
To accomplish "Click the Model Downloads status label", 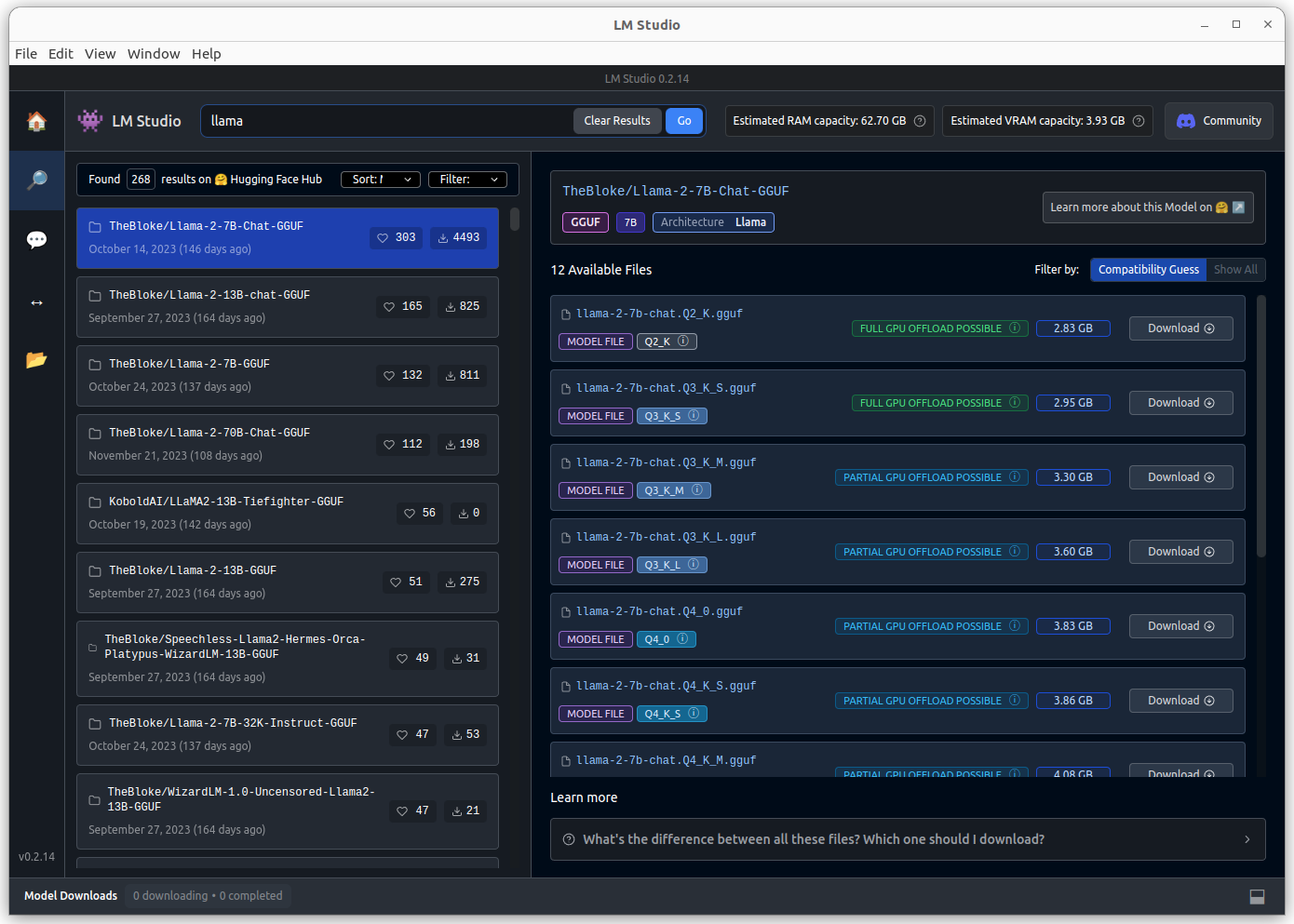I will coord(71,896).
